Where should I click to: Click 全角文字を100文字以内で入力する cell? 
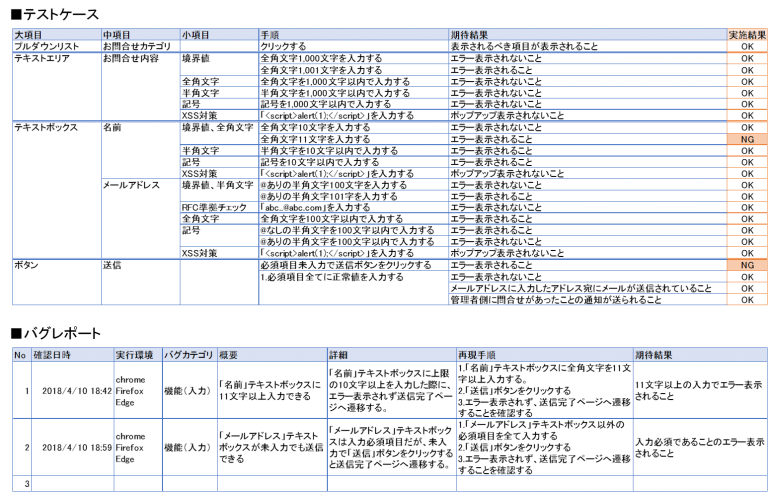coord(354,219)
